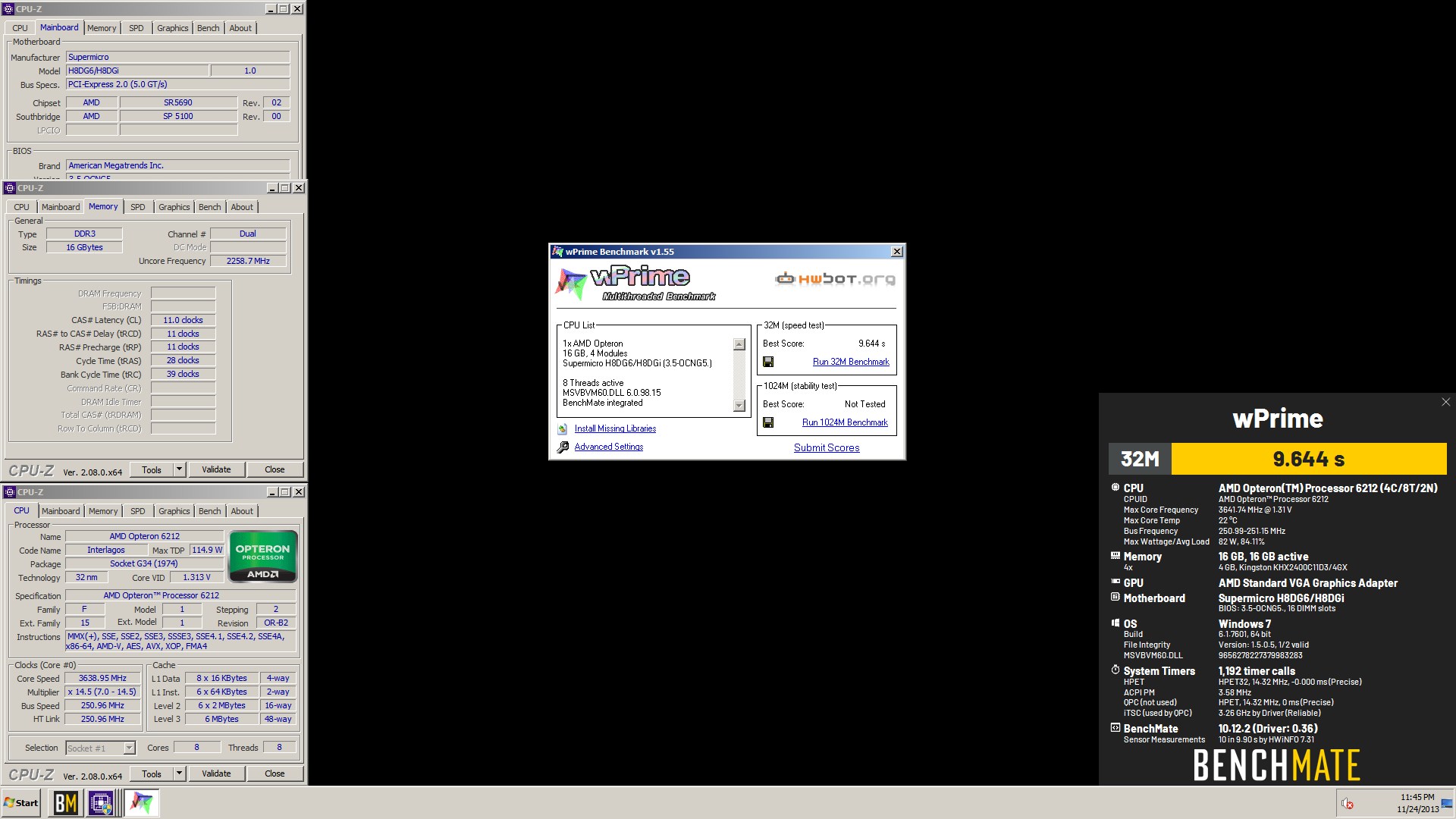Click the Code Name field Interlagos
Viewport: 1456px width, 819px height.
click(x=105, y=550)
